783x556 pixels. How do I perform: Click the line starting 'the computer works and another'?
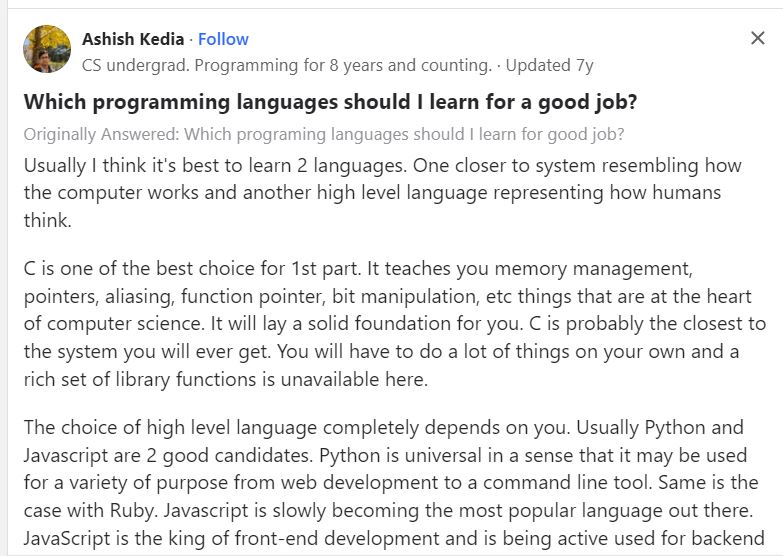373,193
